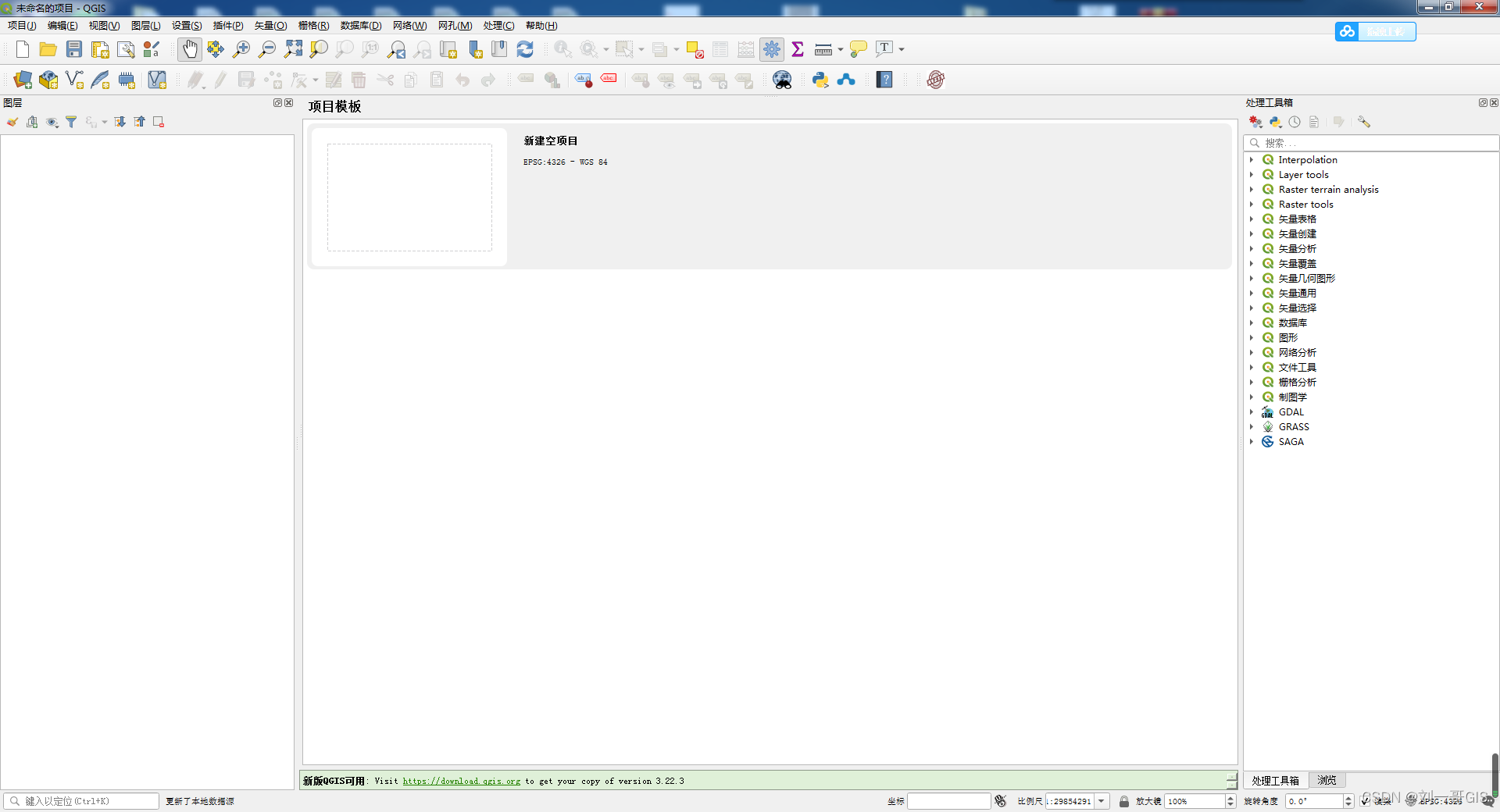Open the measure tool dropdown arrow
The width and height of the screenshot is (1500, 812).
pyautogui.click(x=841, y=49)
